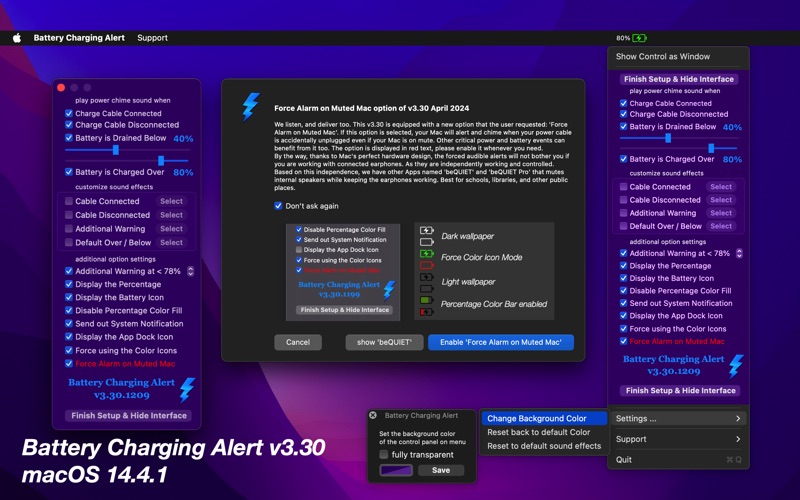Toggle Display the Percentage in left window
The width and height of the screenshot is (800, 500).
(69, 284)
